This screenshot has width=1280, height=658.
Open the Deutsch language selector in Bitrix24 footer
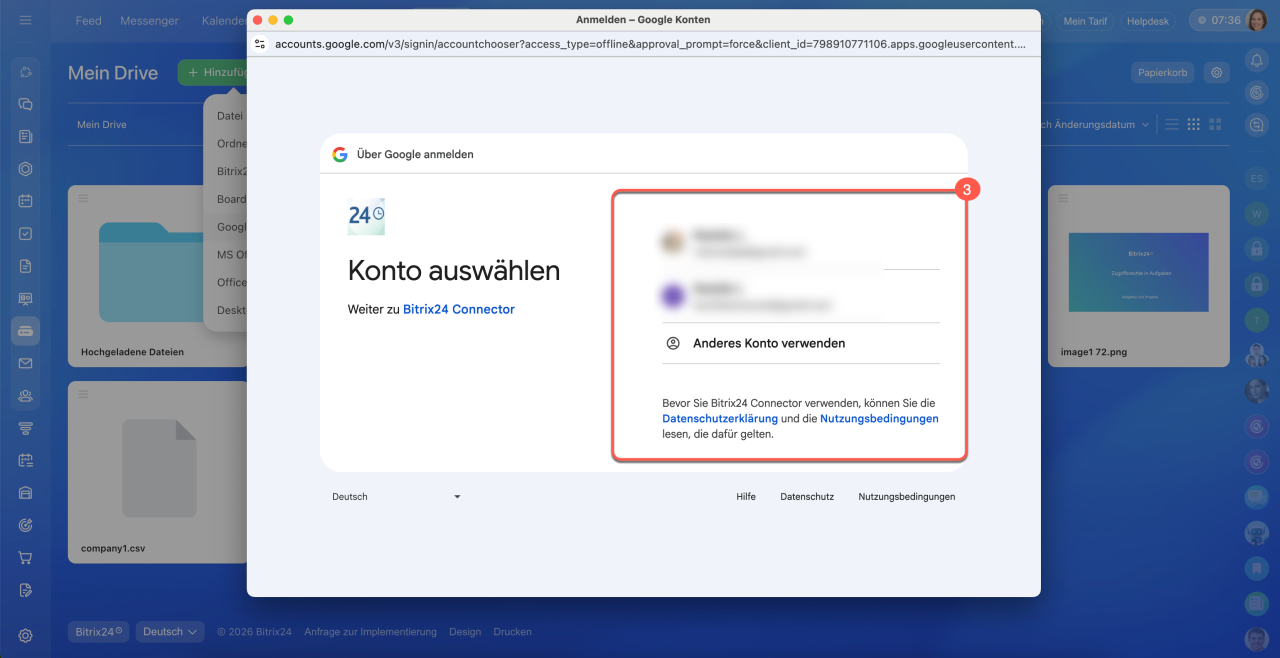(170, 632)
